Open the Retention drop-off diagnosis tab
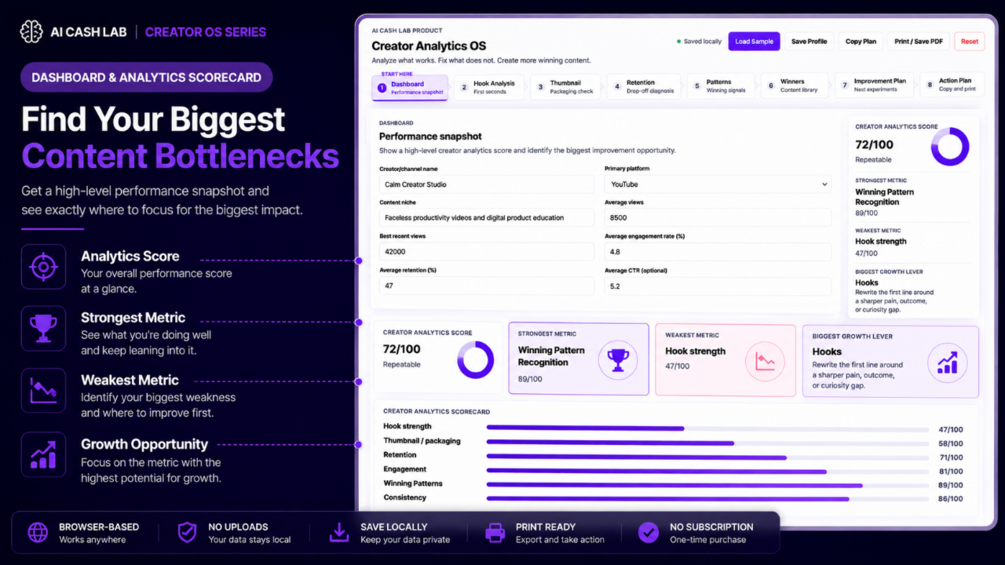Viewport: 1005px width, 565px height. [644, 86]
